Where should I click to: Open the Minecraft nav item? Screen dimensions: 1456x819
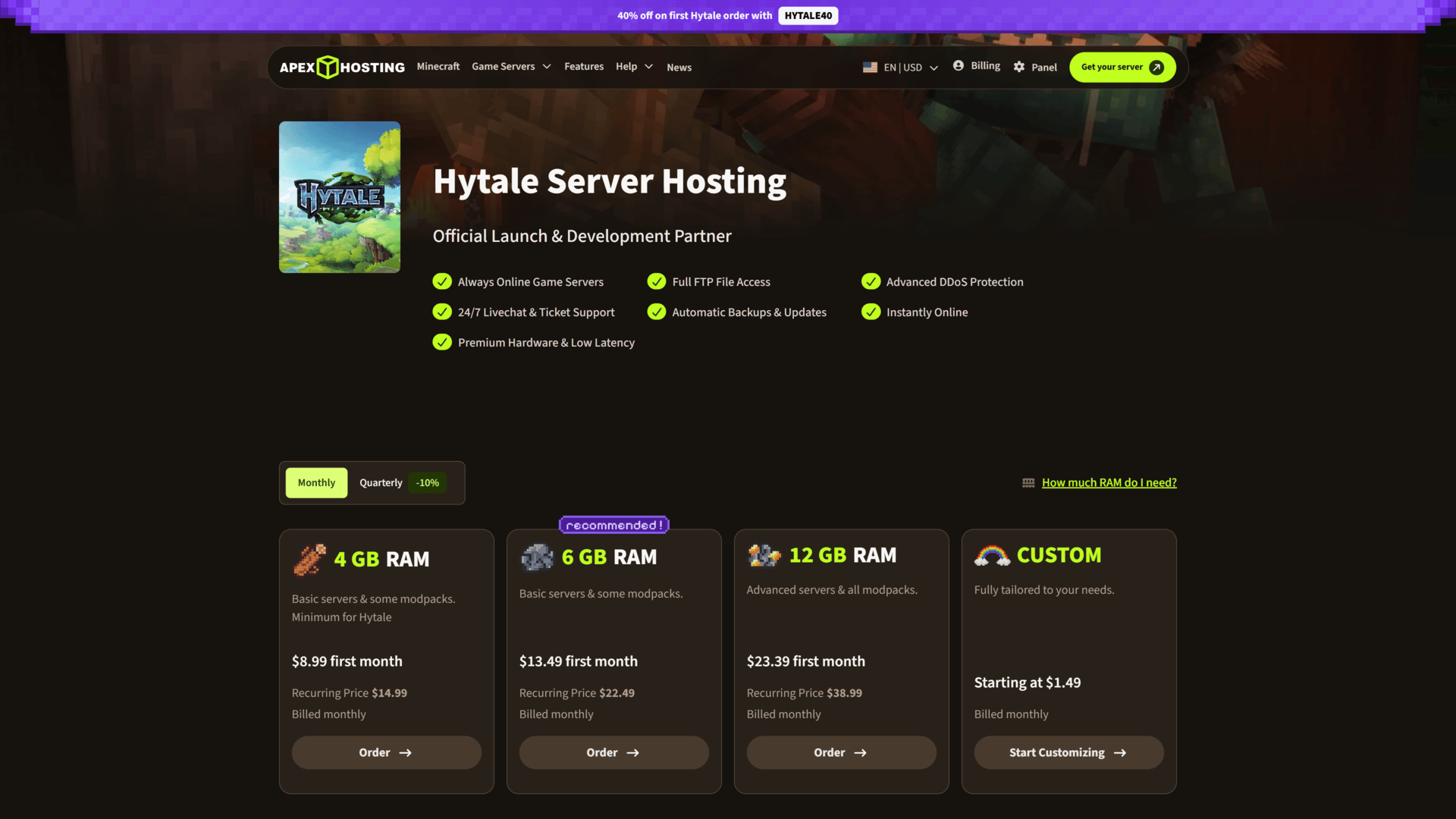point(438,67)
